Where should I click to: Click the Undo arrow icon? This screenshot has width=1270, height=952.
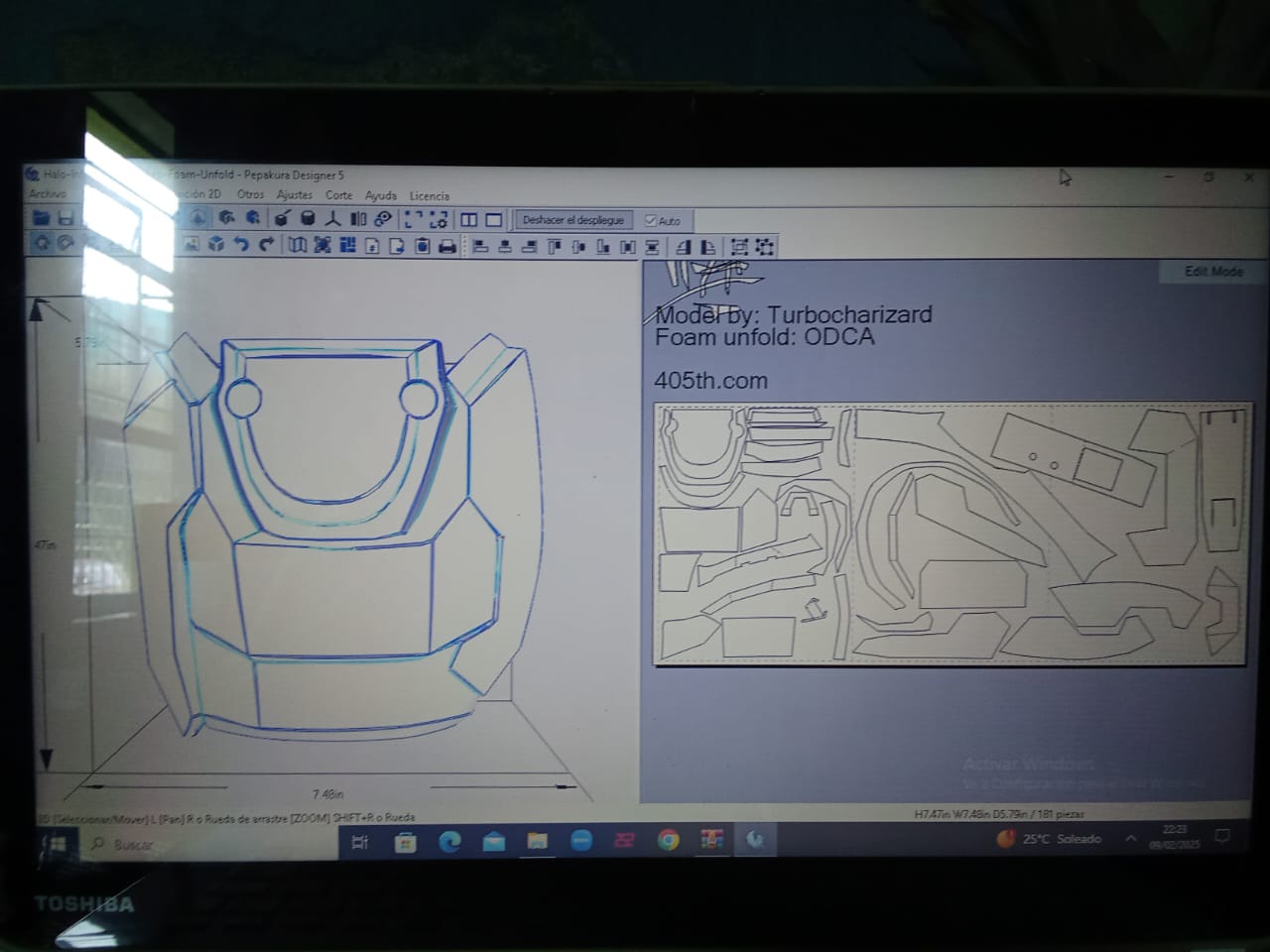[241, 245]
